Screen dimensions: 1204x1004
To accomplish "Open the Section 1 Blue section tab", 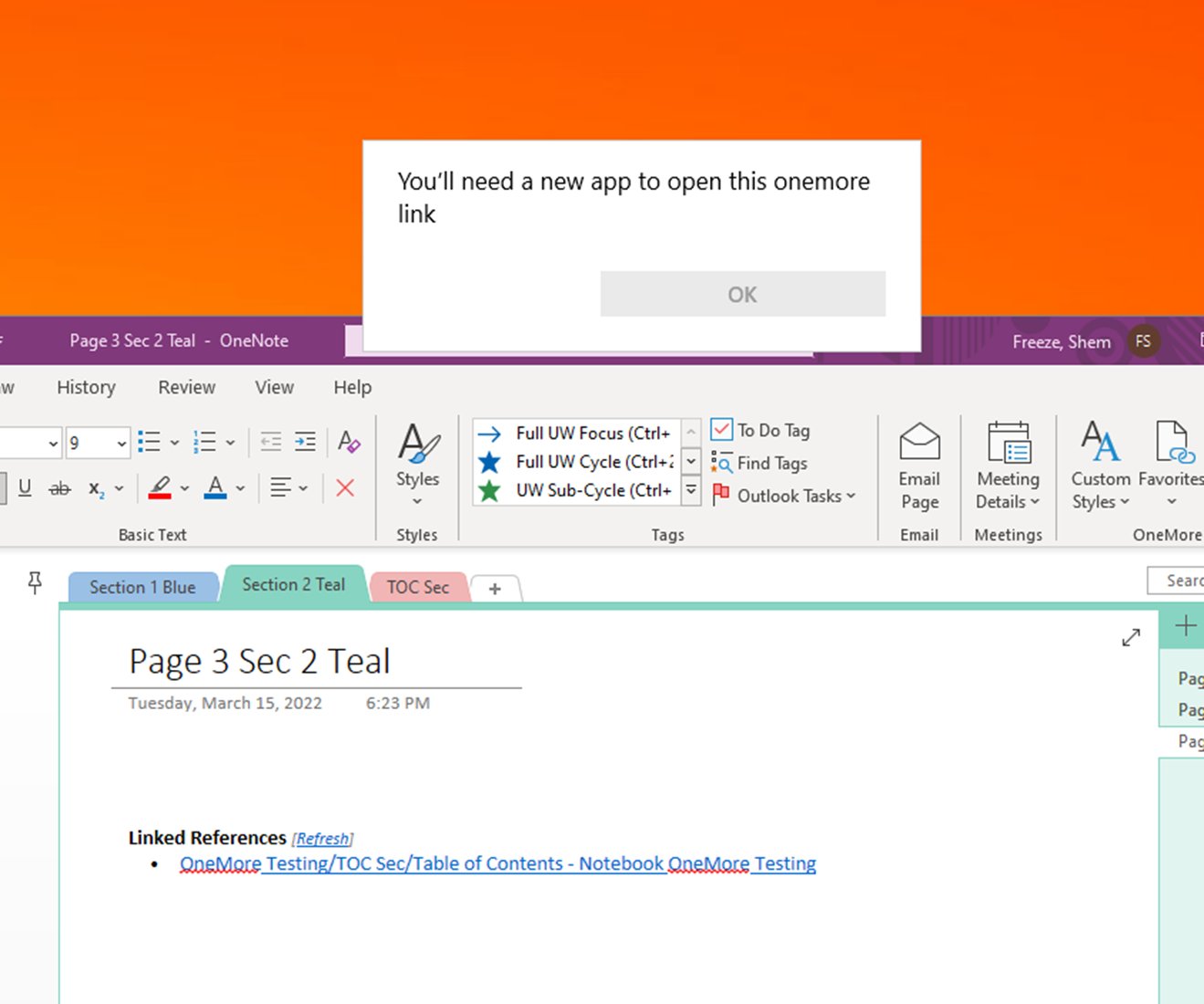I will click(x=142, y=586).
